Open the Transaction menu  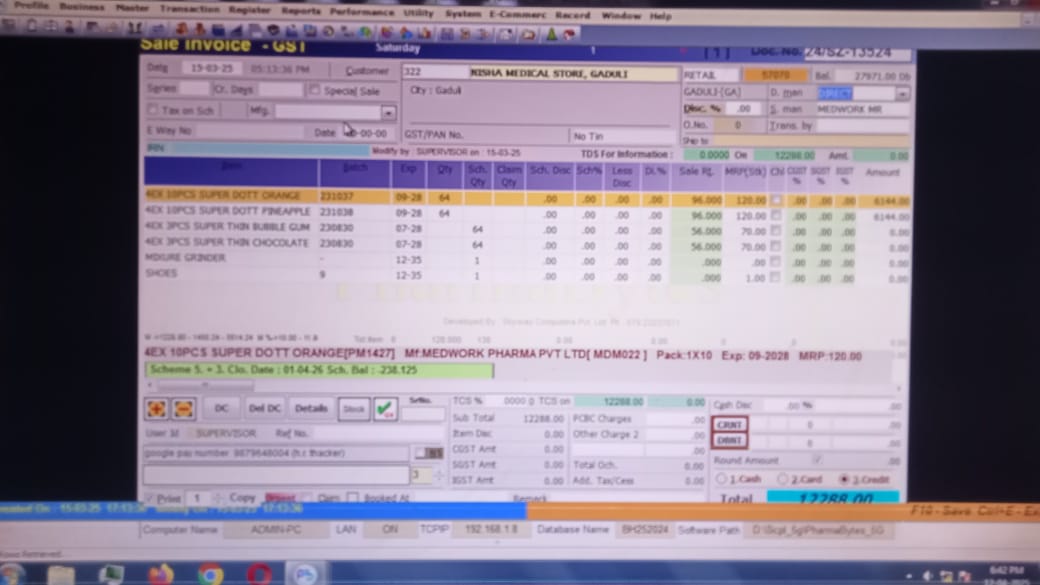click(189, 8)
